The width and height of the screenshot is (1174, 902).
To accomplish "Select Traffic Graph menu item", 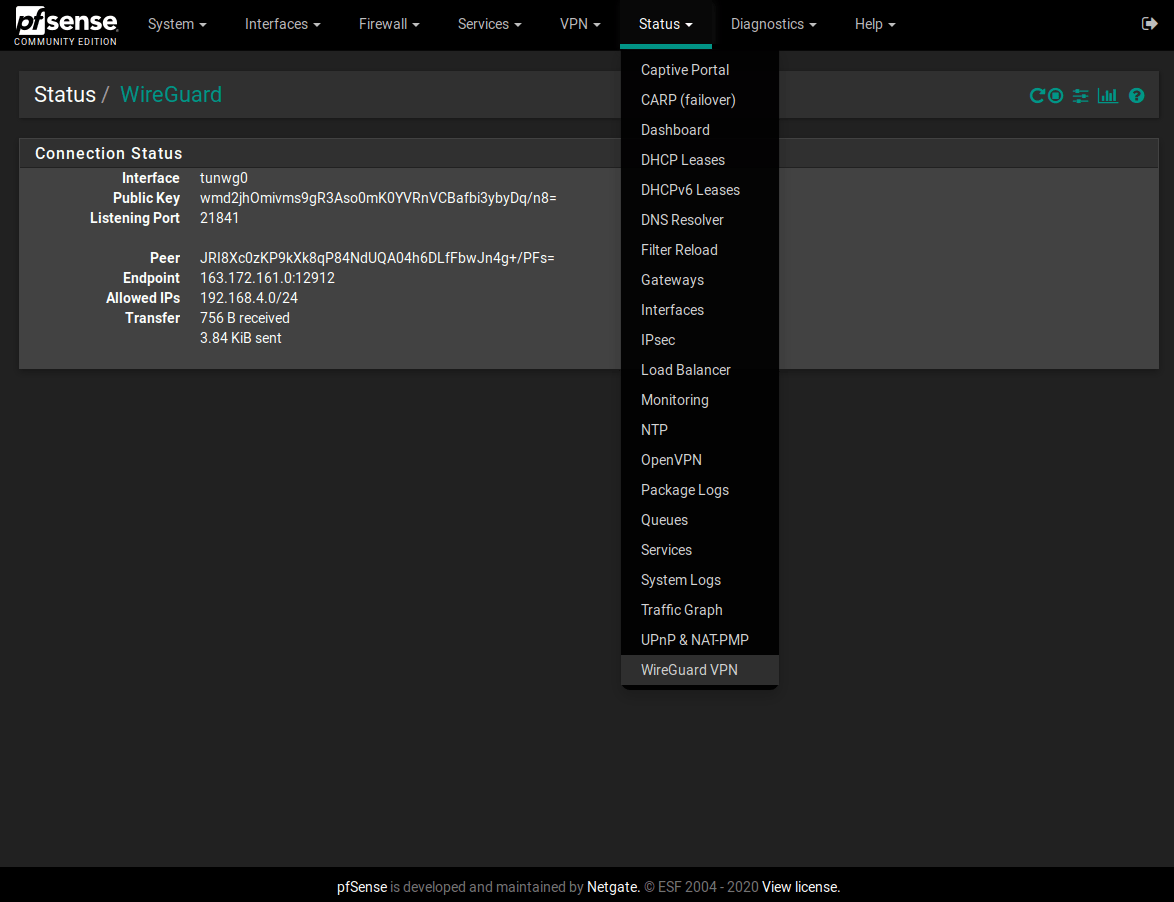I will point(682,610).
